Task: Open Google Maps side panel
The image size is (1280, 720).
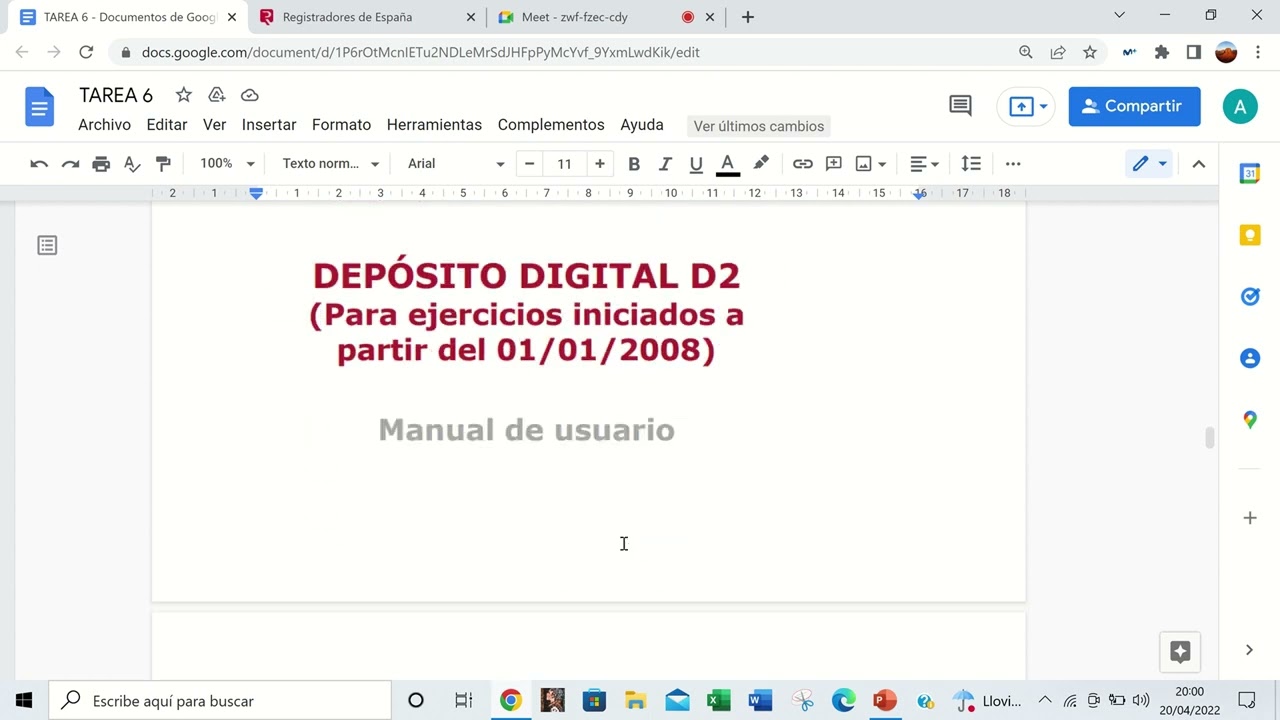Action: click(x=1250, y=420)
